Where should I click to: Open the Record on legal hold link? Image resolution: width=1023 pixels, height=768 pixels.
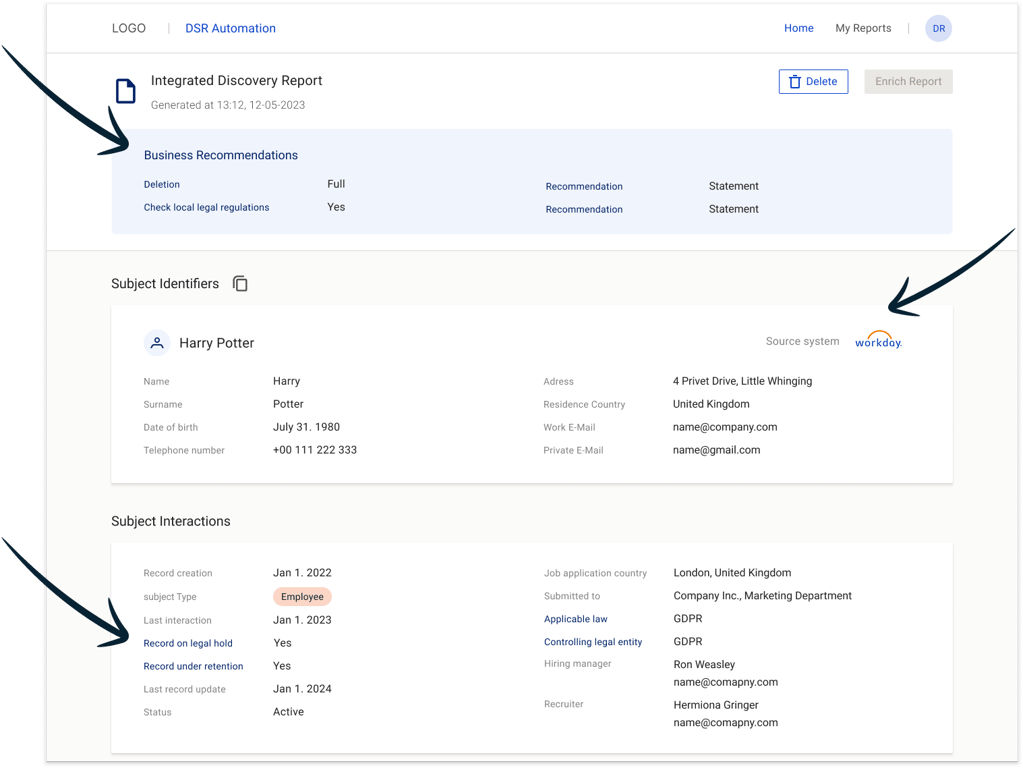[188, 644]
